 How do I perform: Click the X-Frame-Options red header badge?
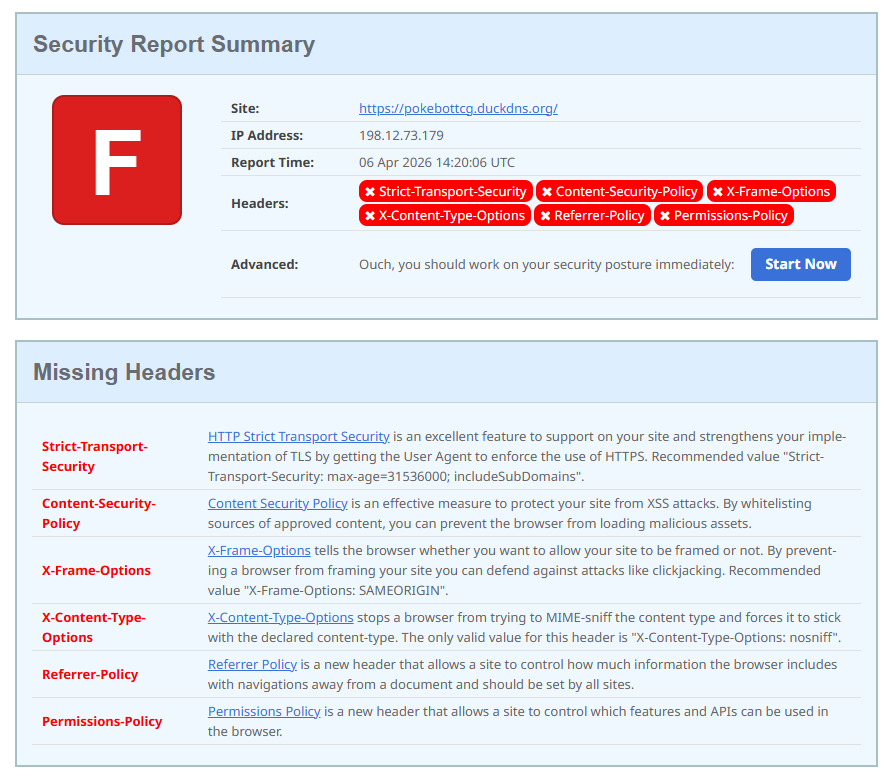coord(771,192)
